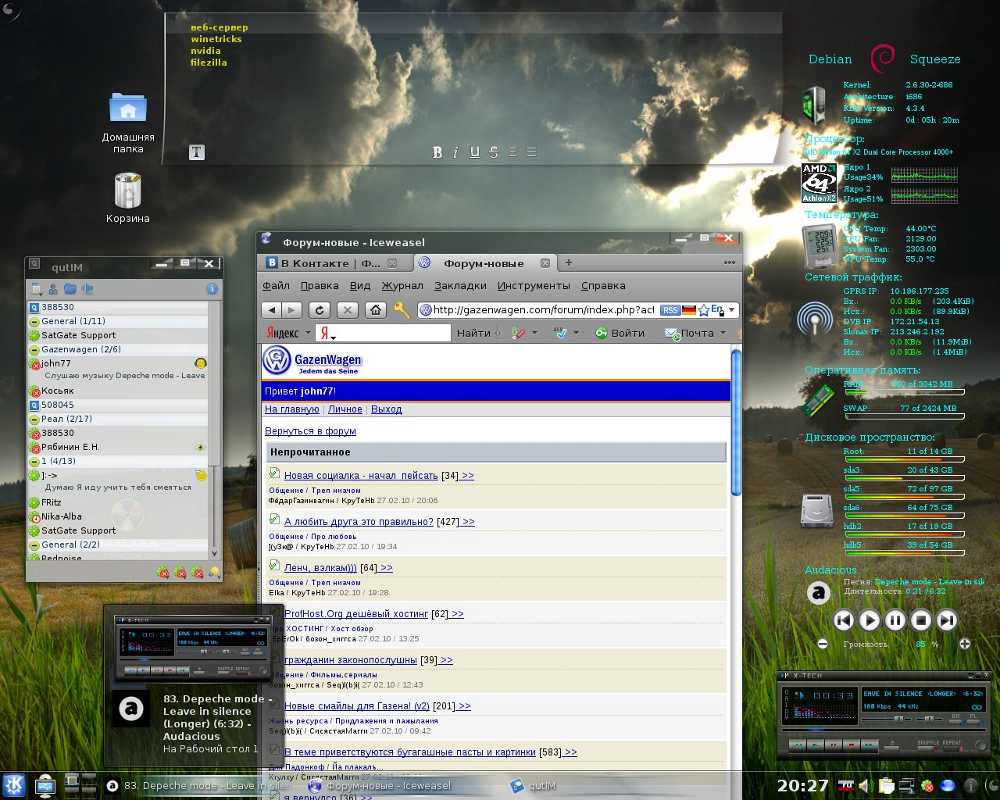Follow the На главную link
Screen dimensions: 1000x800
pyautogui.click(x=292, y=410)
